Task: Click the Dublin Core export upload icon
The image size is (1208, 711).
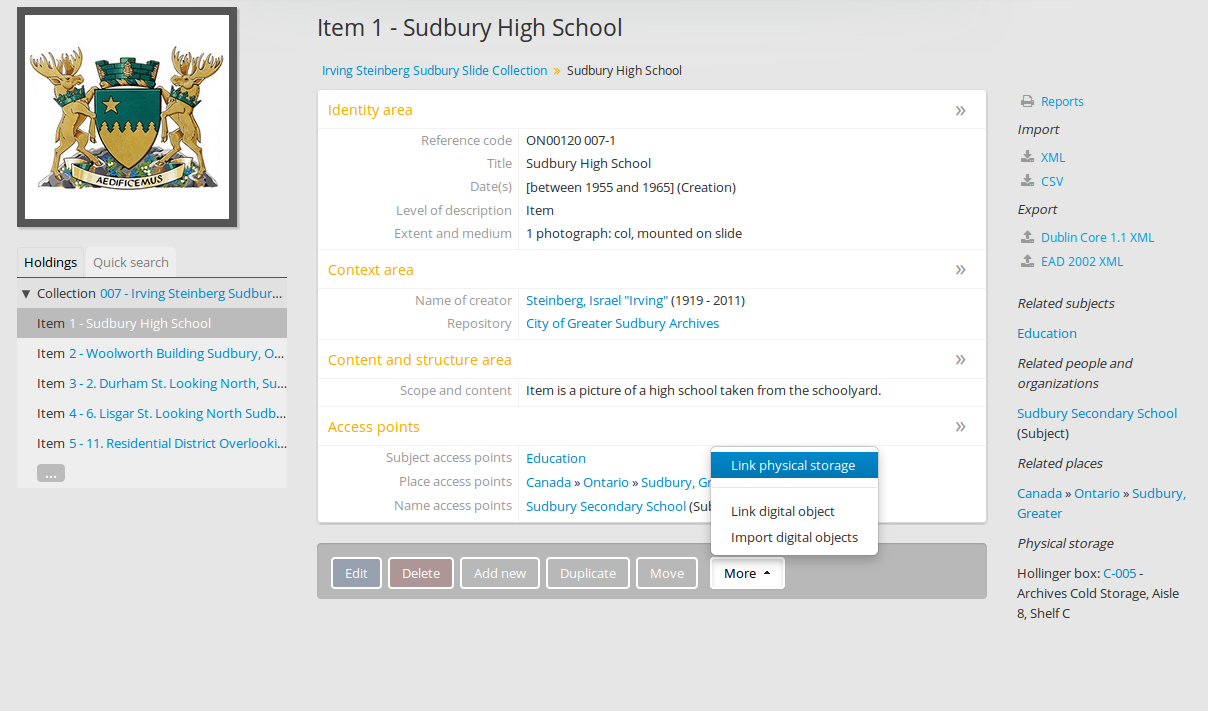Action: (1027, 237)
